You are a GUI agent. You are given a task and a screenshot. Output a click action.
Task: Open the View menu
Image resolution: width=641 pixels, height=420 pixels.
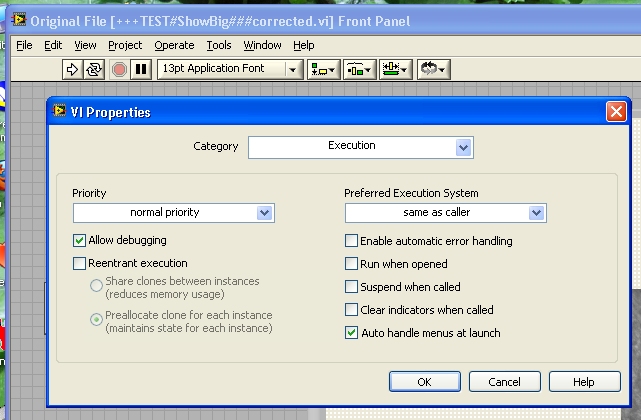click(x=85, y=45)
